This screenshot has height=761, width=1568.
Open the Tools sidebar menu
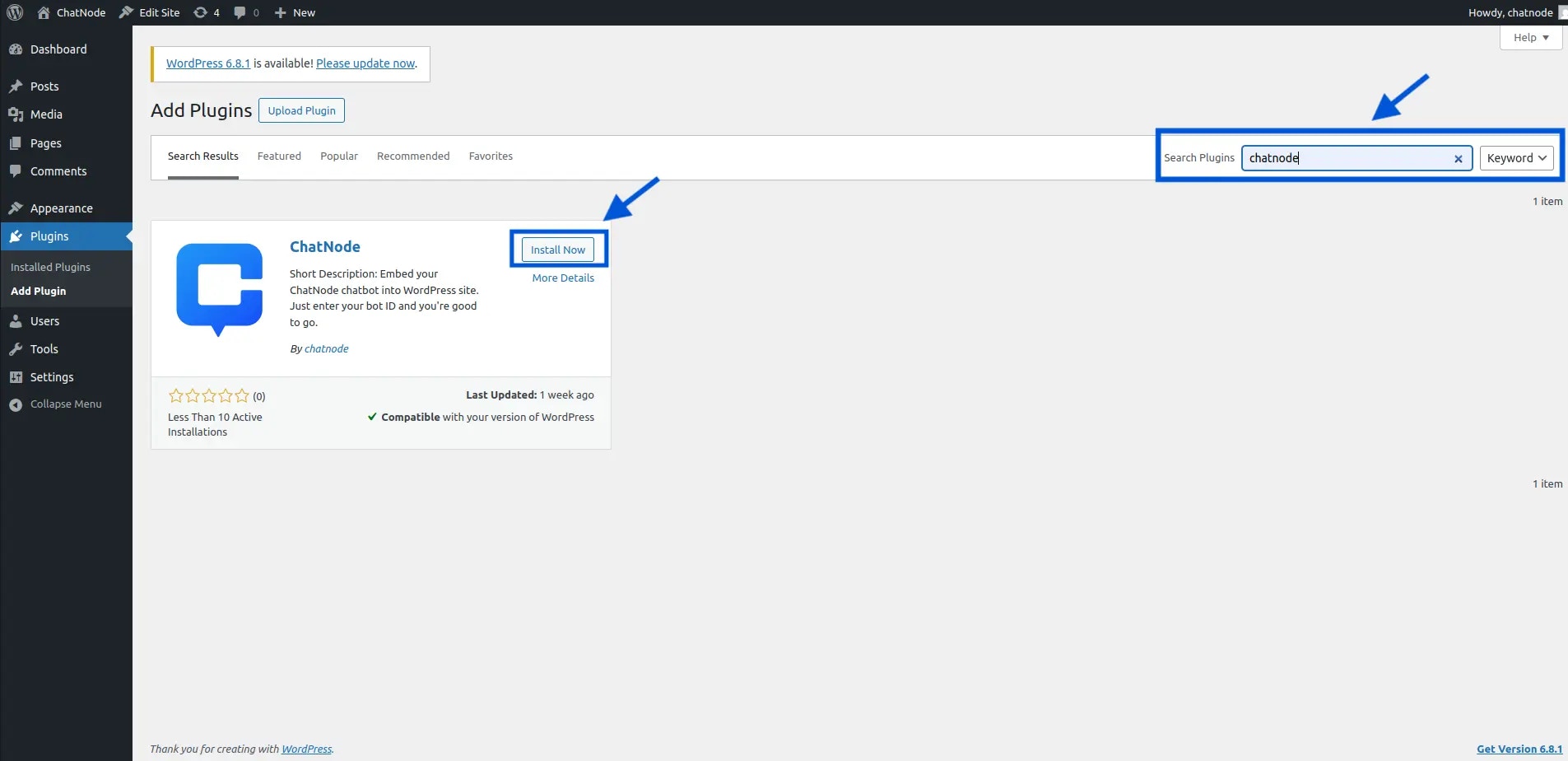coord(66,349)
